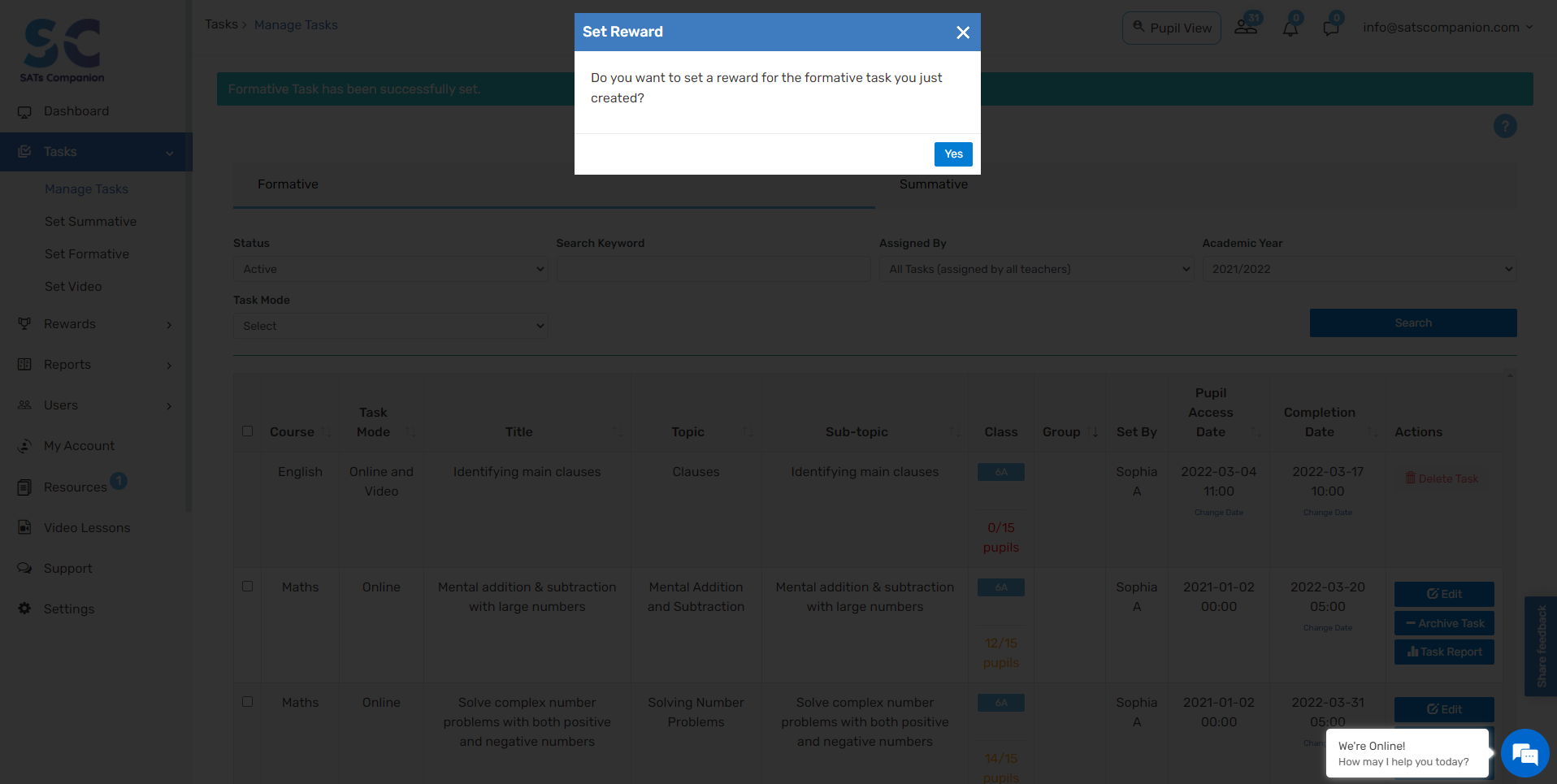The height and width of the screenshot is (784, 1557).
Task: Open the messages icon in header
Action: pyautogui.click(x=1331, y=28)
